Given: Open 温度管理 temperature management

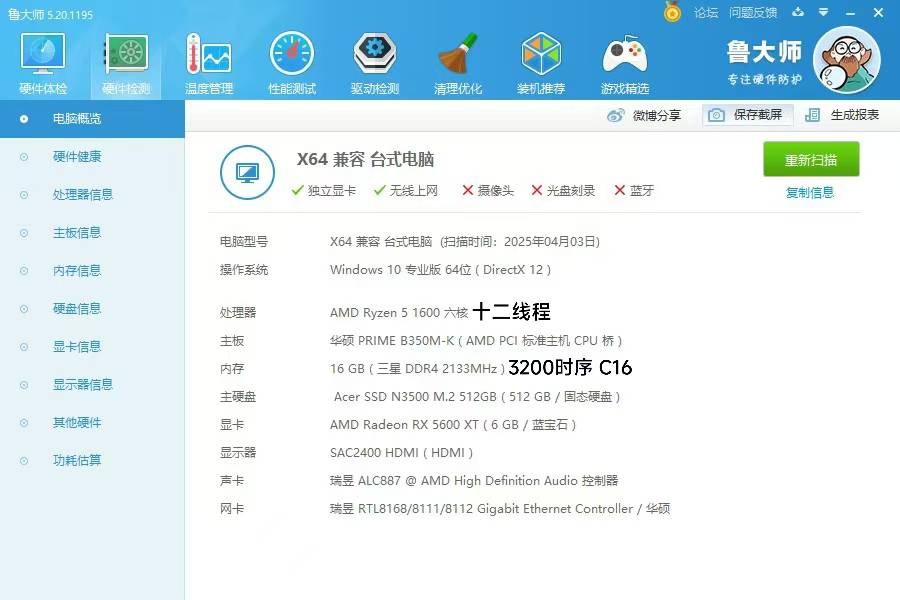Looking at the screenshot, I should [x=209, y=63].
